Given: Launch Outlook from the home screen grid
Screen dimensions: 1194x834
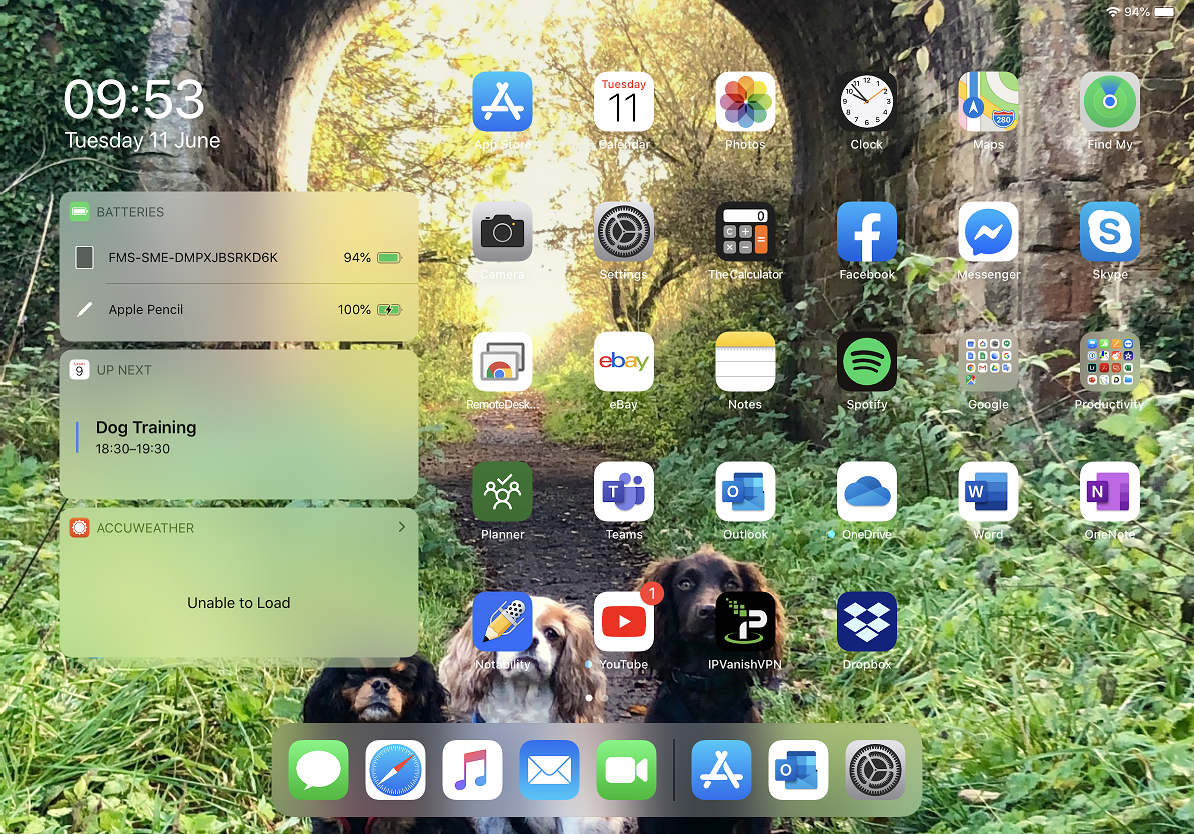Looking at the screenshot, I should pos(745,492).
